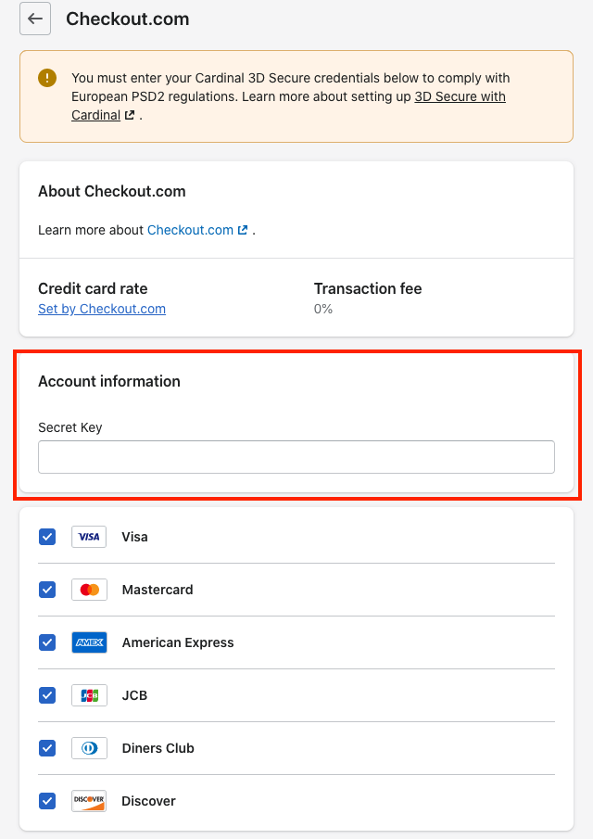The height and width of the screenshot is (840, 594).
Task: Click the Discover card logo
Action: pyautogui.click(x=89, y=801)
